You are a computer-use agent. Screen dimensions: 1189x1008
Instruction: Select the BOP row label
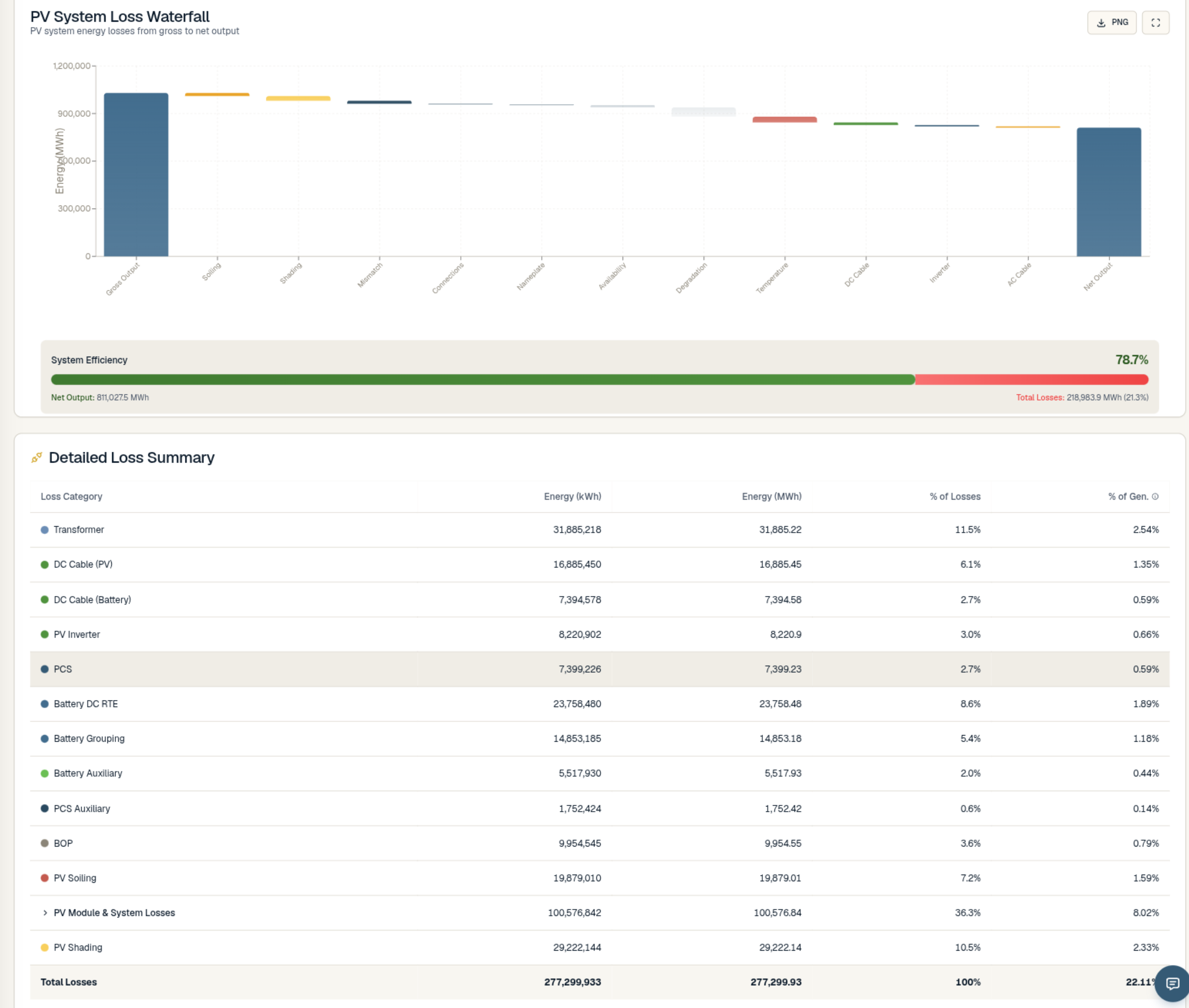63,844
